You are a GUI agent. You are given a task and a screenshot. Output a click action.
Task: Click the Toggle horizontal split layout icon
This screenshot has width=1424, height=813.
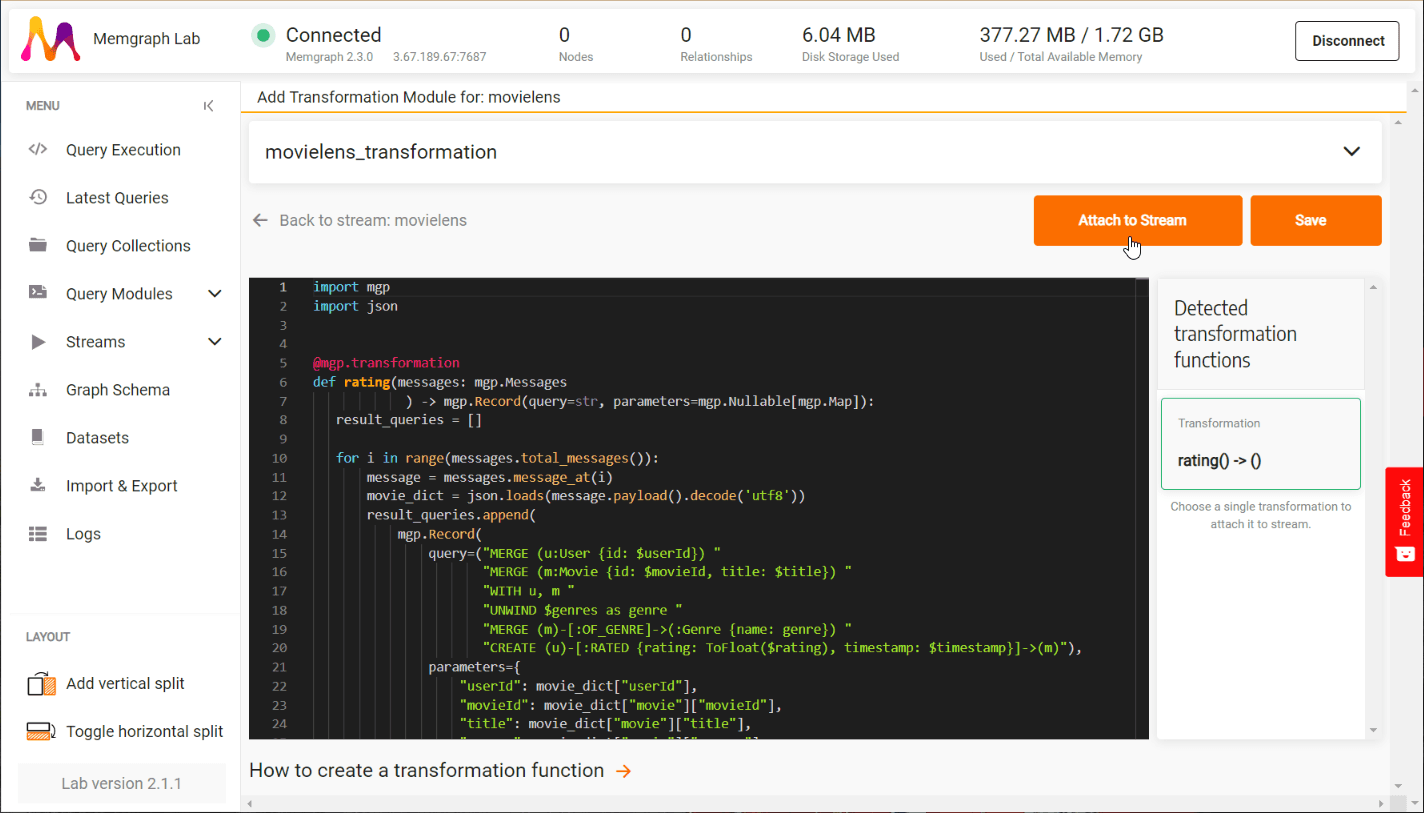point(41,732)
